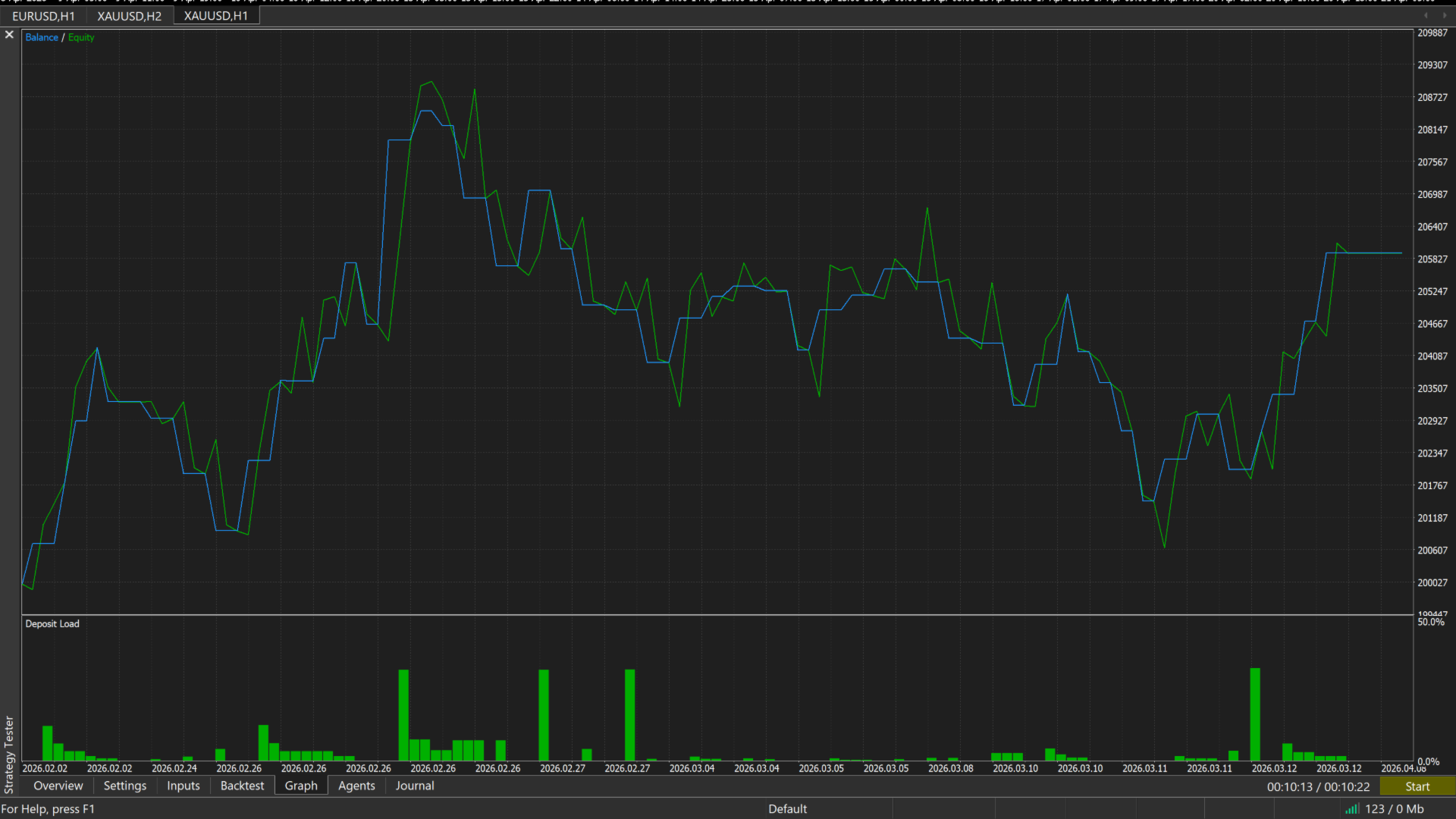Open the Settings tab

(124, 786)
